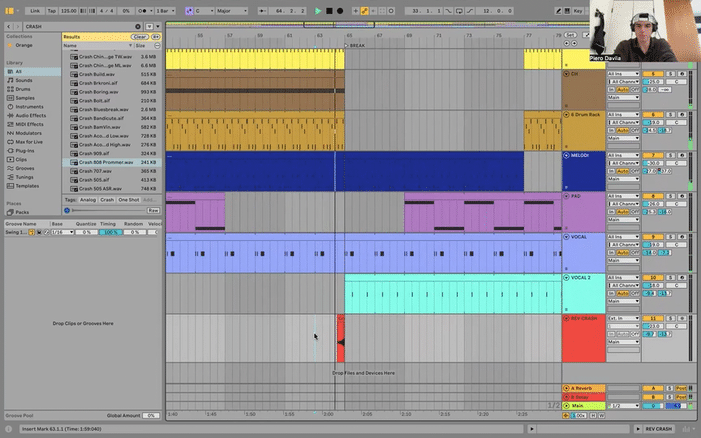Click the REV CRASH clip view selector
The width and height of the screenshot is (701, 438).
click(x=659, y=429)
